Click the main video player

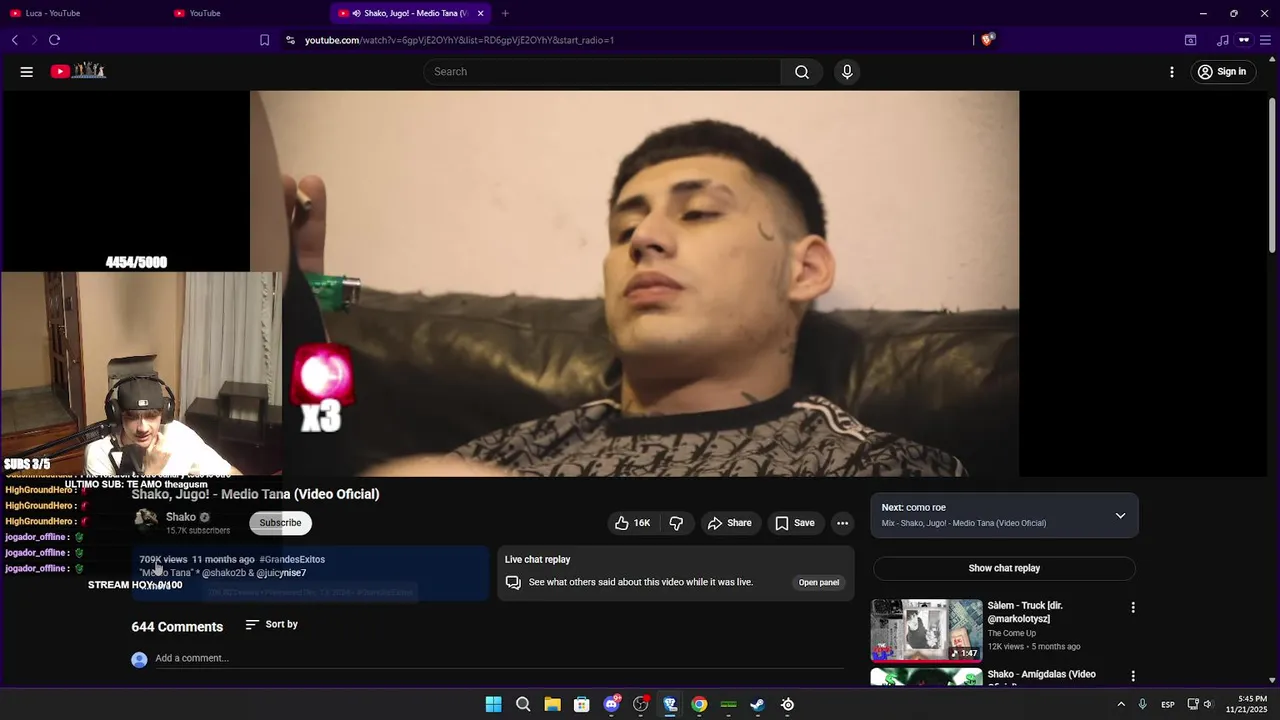coord(634,283)
